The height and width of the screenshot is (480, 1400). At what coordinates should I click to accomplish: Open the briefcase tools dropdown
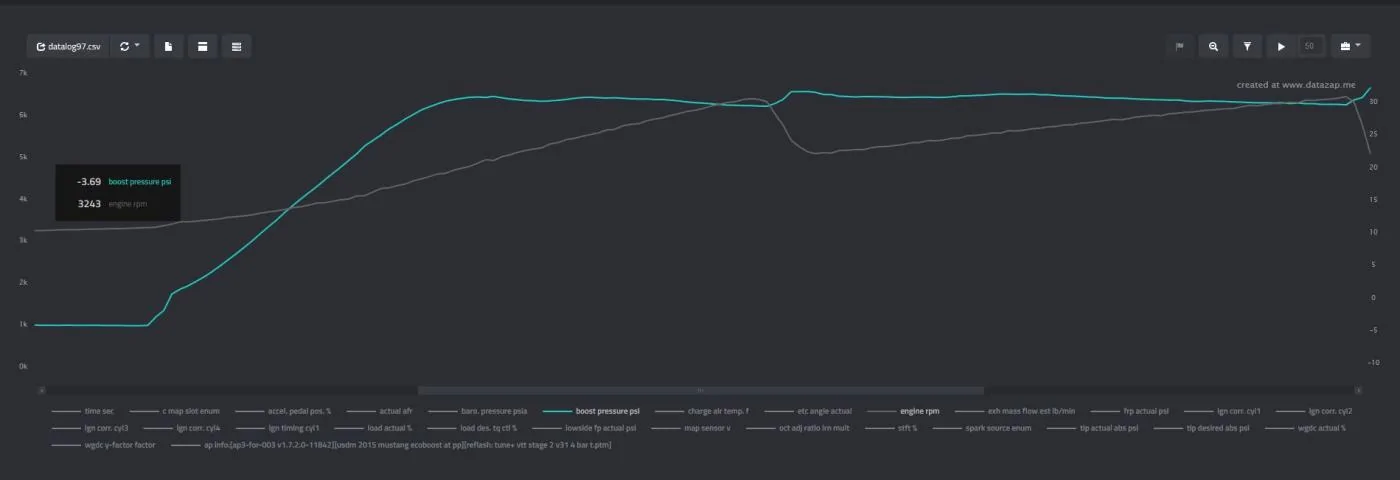coord(1350,46)
